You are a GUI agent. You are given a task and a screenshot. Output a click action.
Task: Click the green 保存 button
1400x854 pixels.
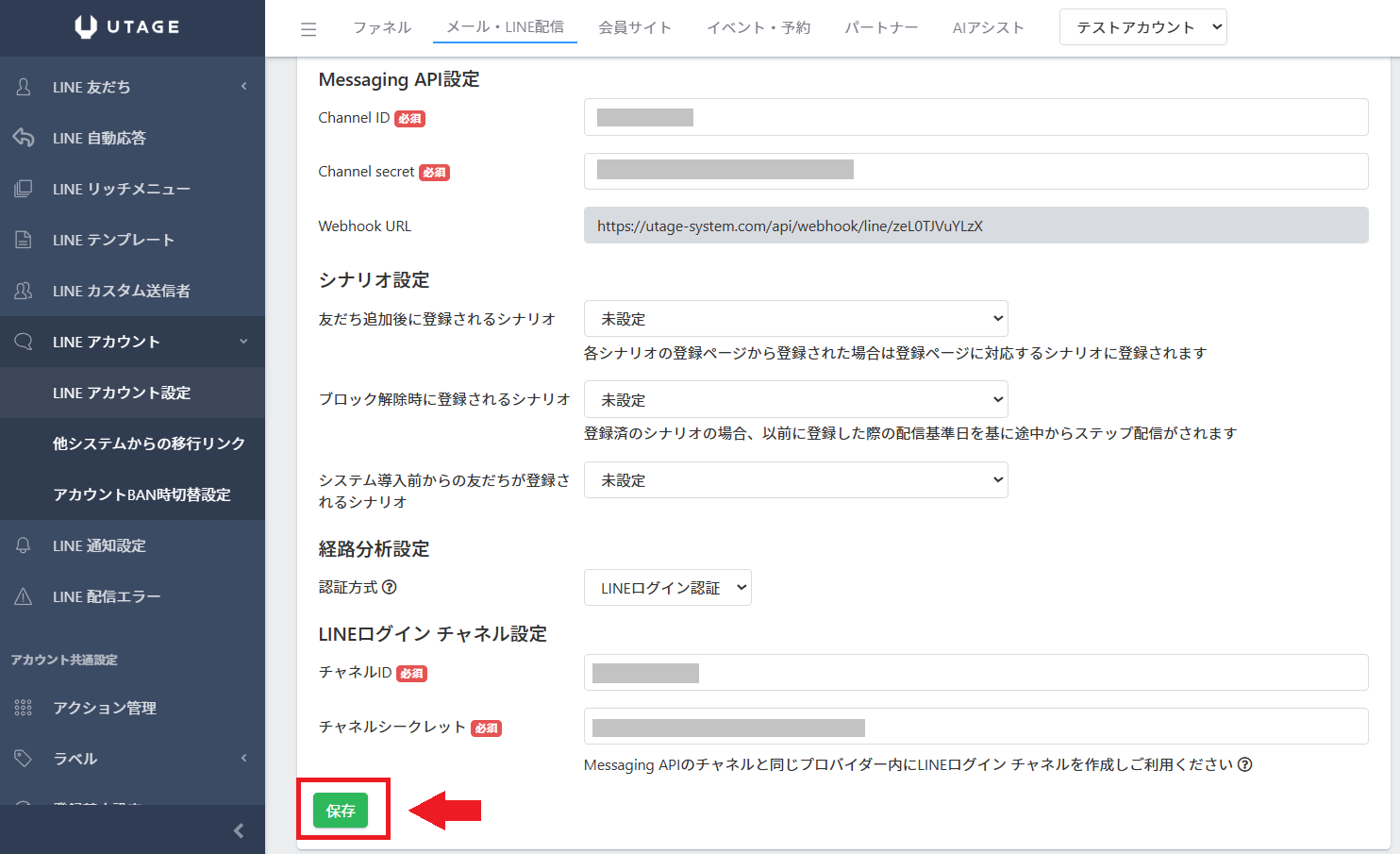(x=341, y=811)
